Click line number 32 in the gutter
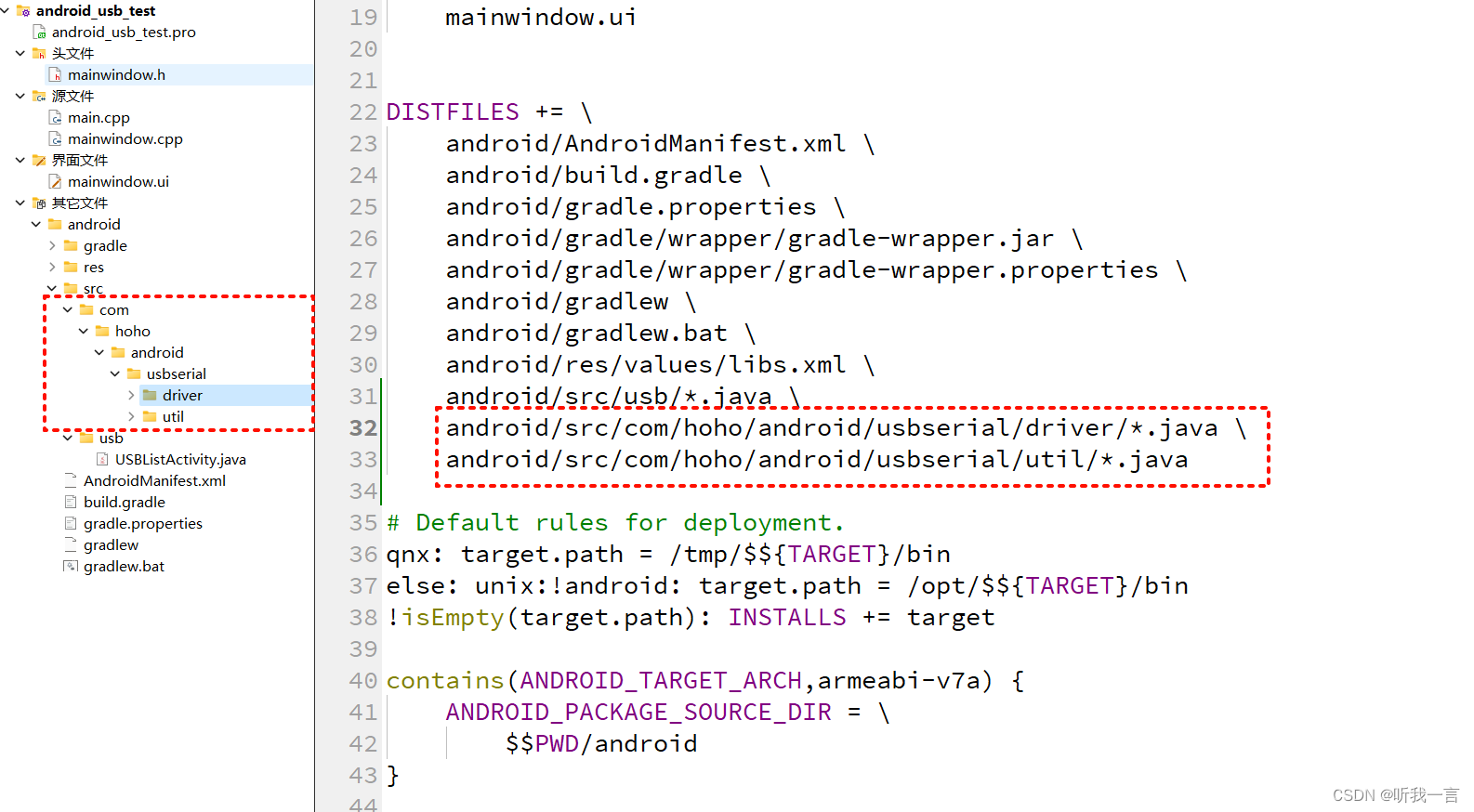Viewport: 1474px width, 812px height. pyautogui.click(x=363, y=427)
